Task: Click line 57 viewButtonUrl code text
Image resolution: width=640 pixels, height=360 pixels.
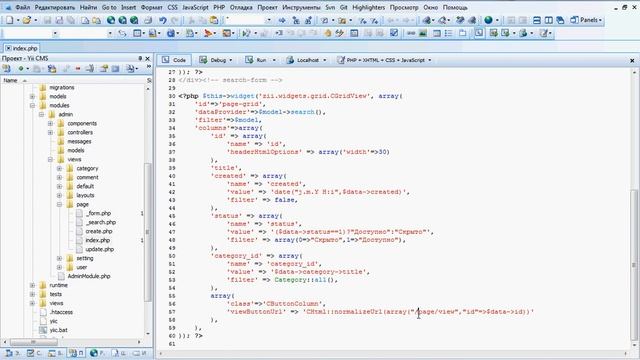Action: 380,312
